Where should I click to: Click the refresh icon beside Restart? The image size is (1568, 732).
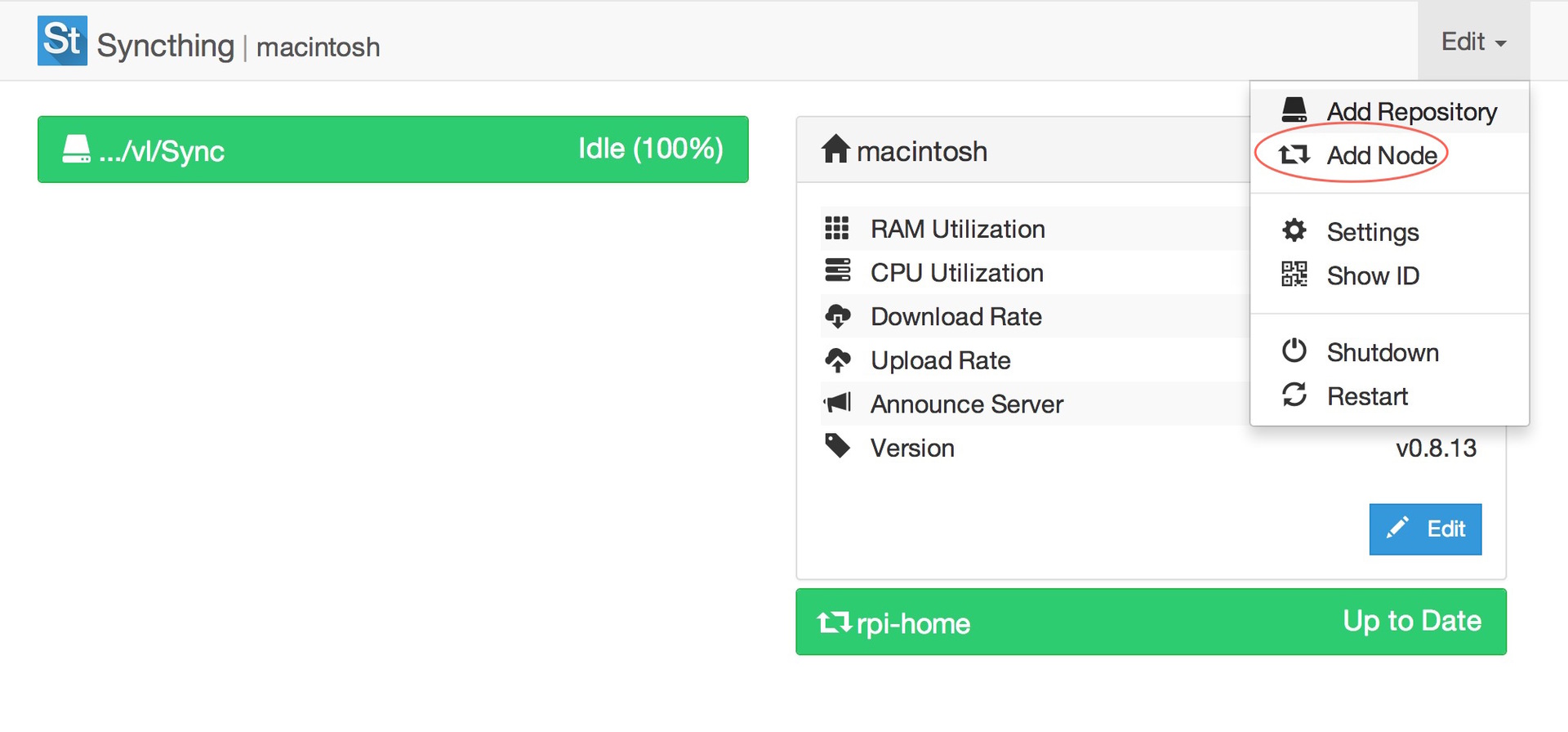click(1294, 395)
